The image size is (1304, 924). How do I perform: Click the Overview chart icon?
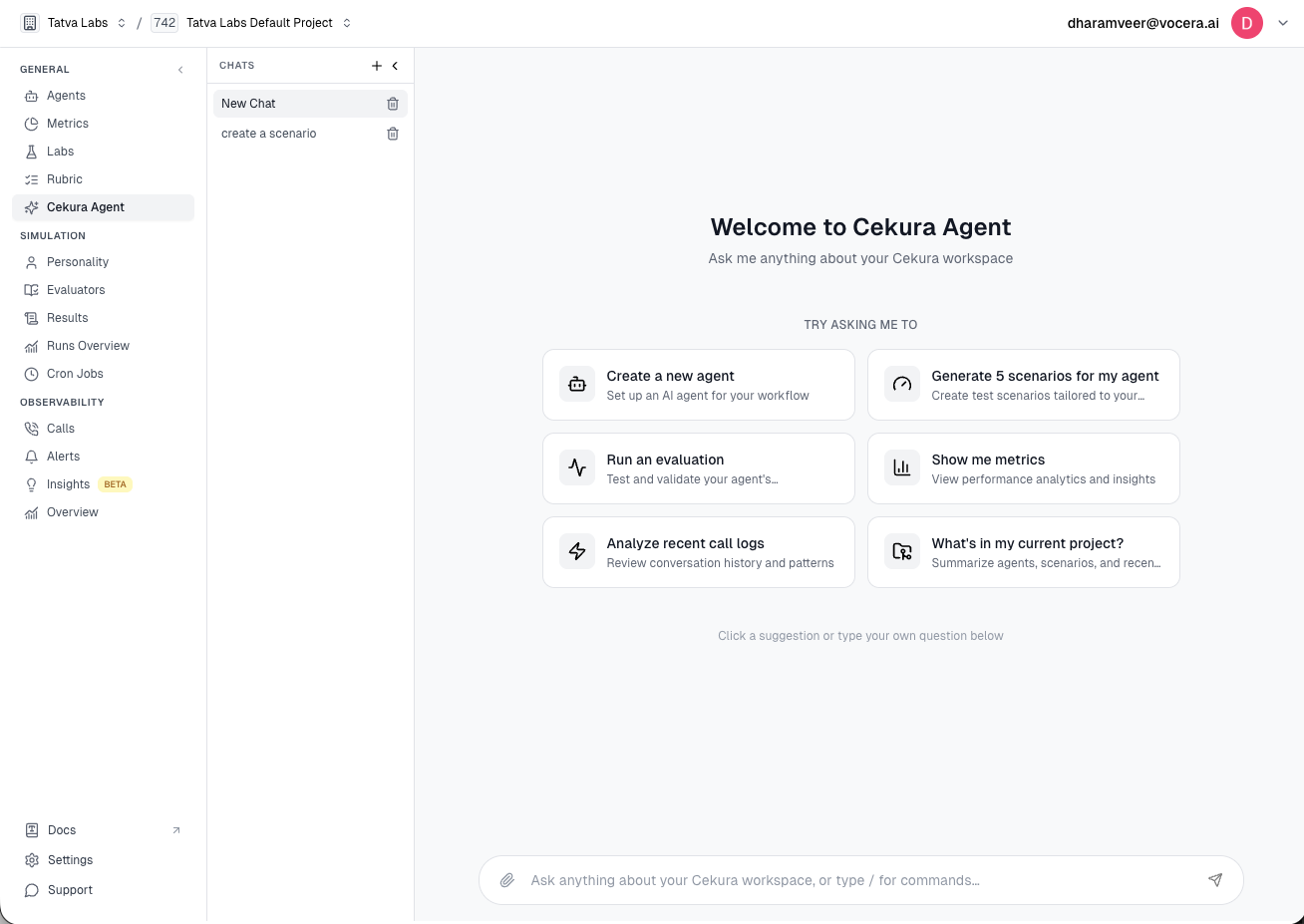point(32,512)
